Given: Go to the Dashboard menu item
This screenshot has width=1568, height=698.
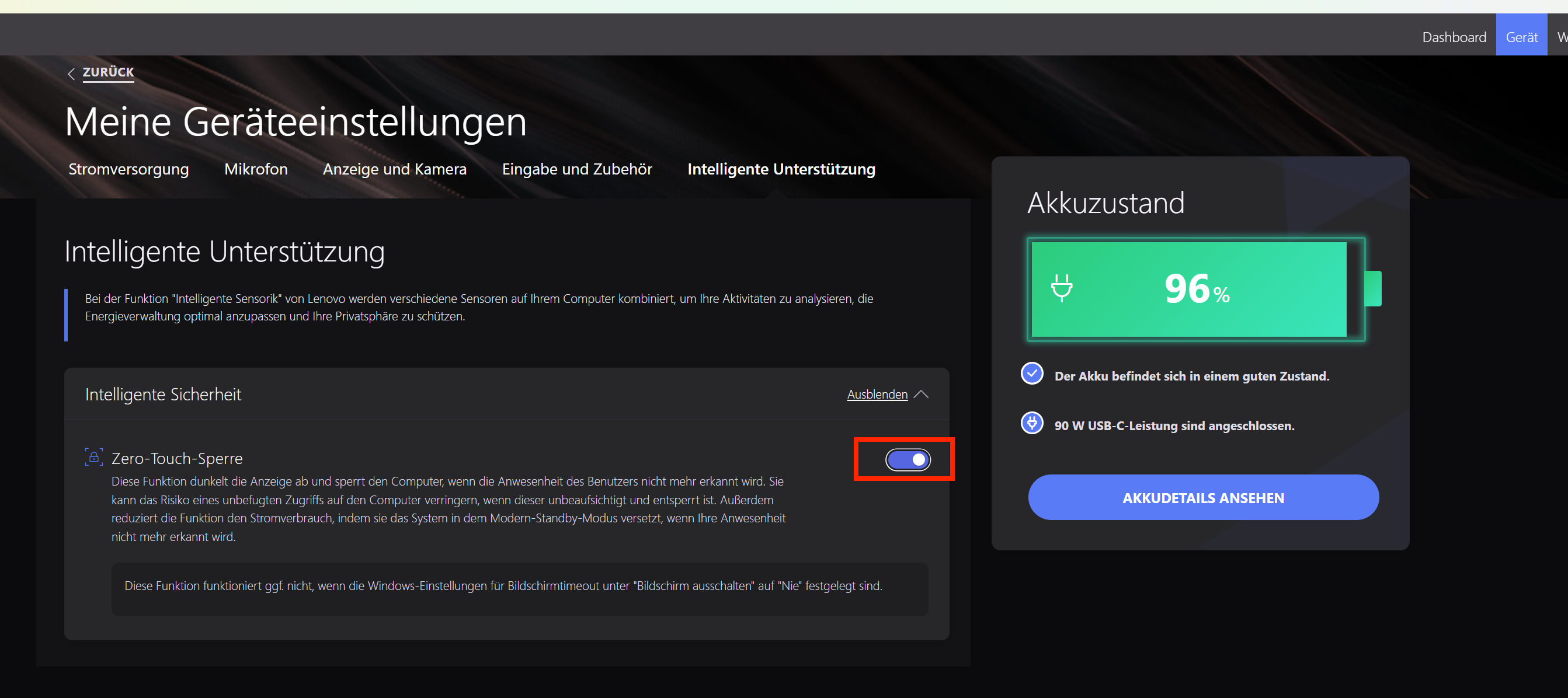Looking at the screenshot, I should [1454, 37].
